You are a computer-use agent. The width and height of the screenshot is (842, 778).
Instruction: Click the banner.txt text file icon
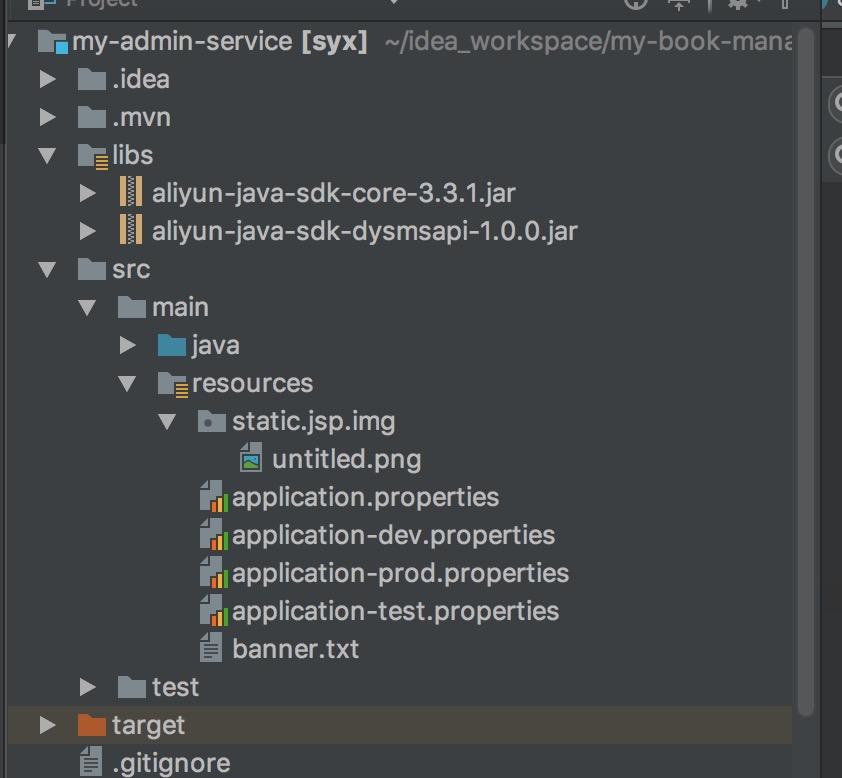[x=211, y=649]
